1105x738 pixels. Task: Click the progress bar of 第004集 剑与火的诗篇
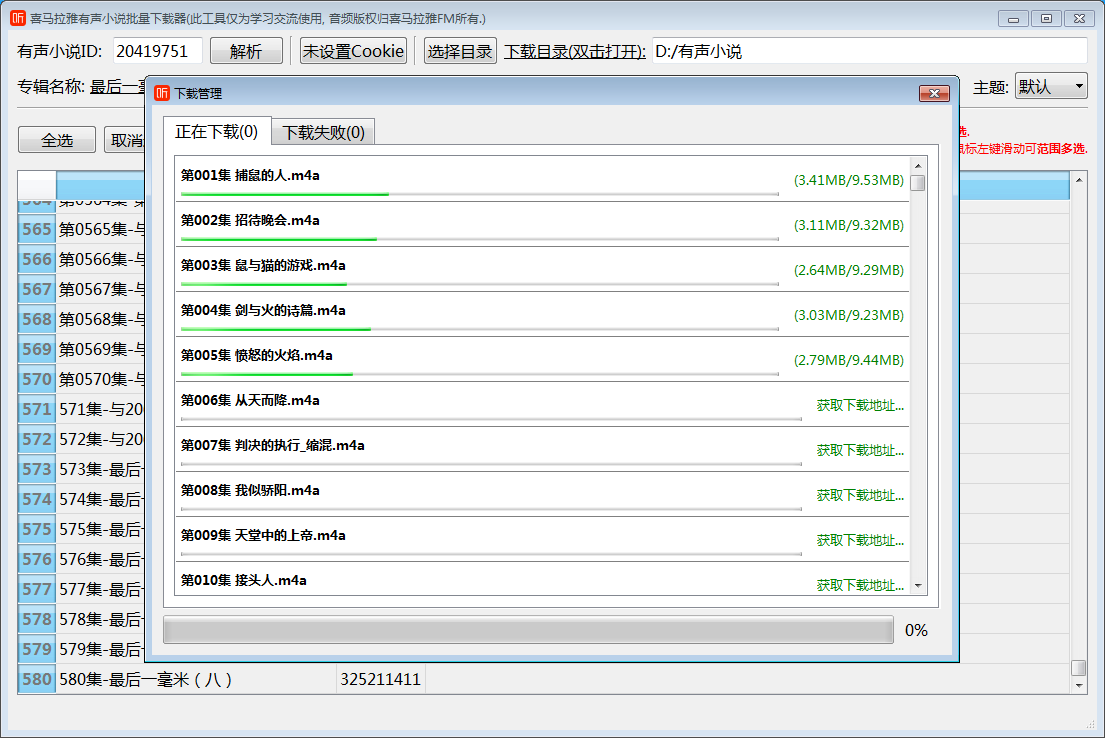[480, 329]
